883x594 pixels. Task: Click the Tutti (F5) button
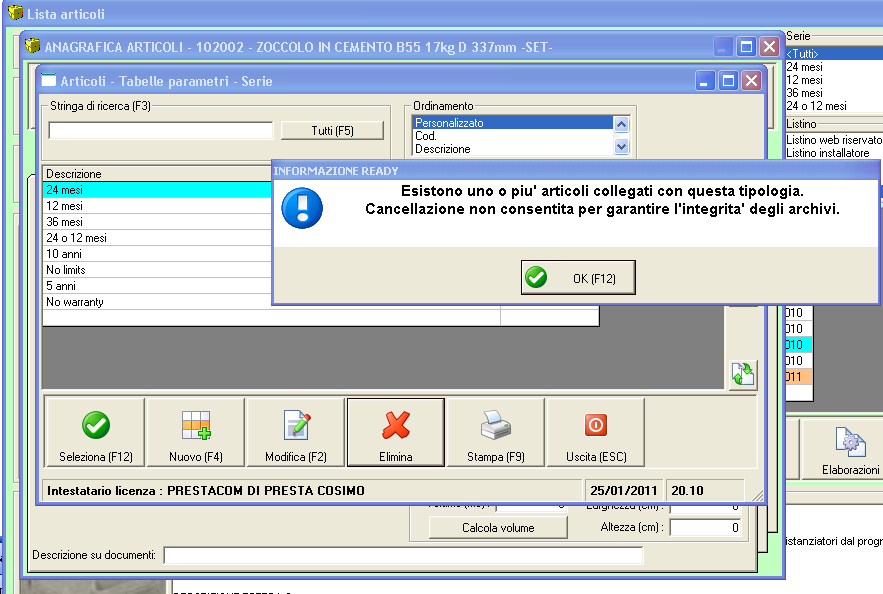[332, 131]
